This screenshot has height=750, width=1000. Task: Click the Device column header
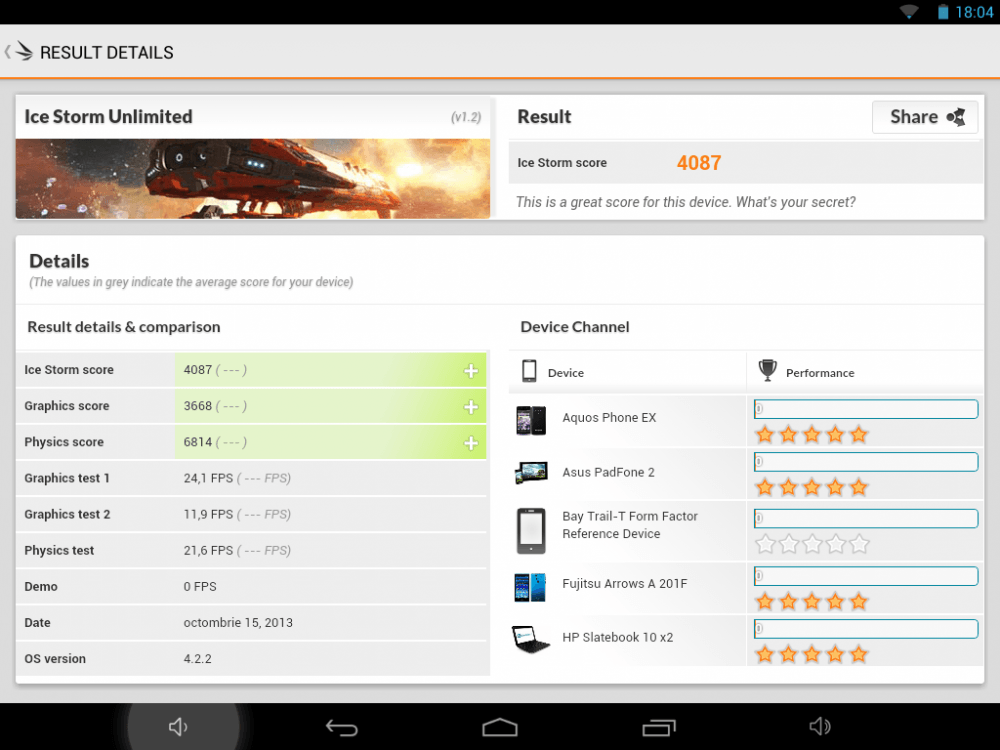(565, 373)
